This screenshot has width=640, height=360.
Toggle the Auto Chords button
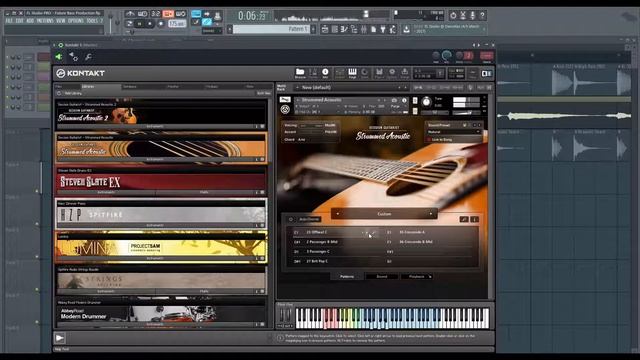(309, 219)
